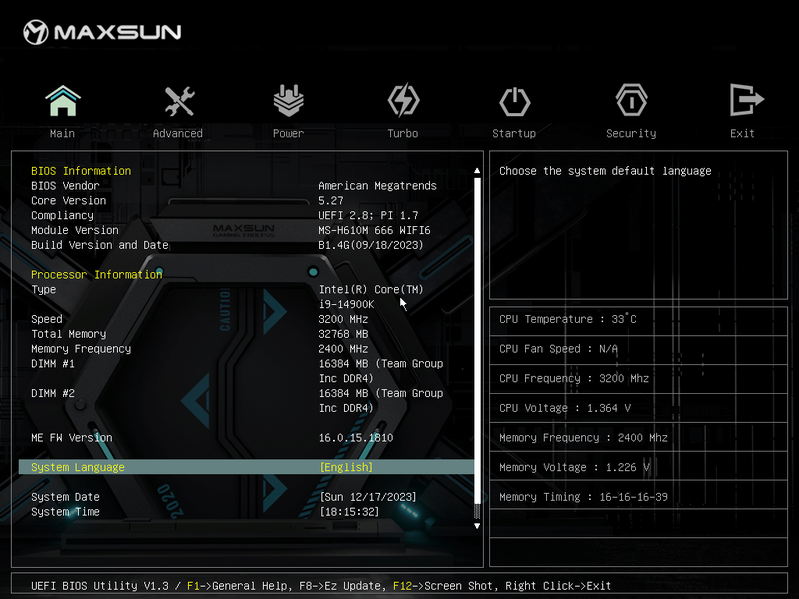Click the vertical scrollbar track
Viewport: 799px width, 599px height.
(x=477, y=348)
